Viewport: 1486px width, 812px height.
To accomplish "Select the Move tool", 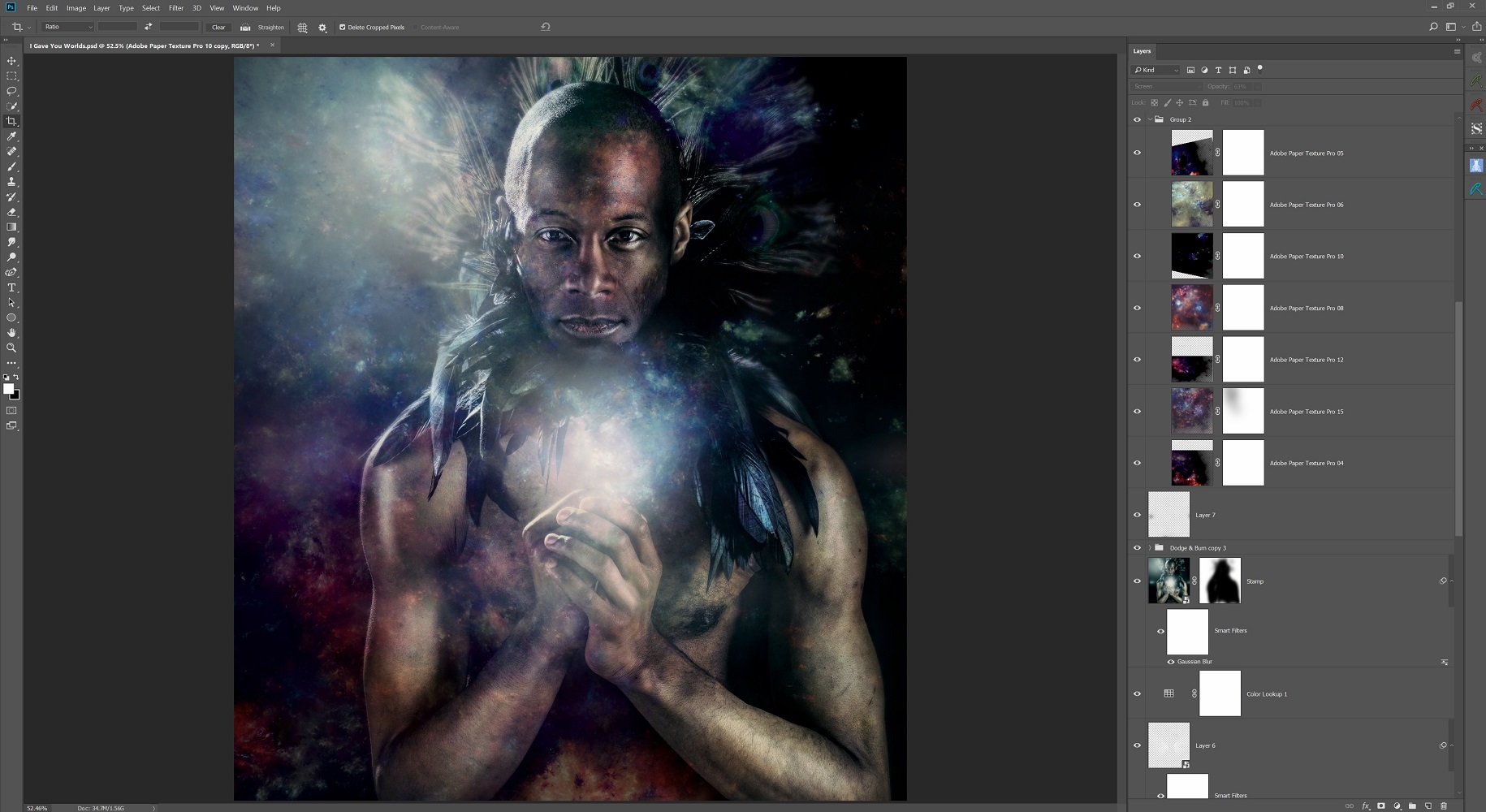I will [11, 61].
